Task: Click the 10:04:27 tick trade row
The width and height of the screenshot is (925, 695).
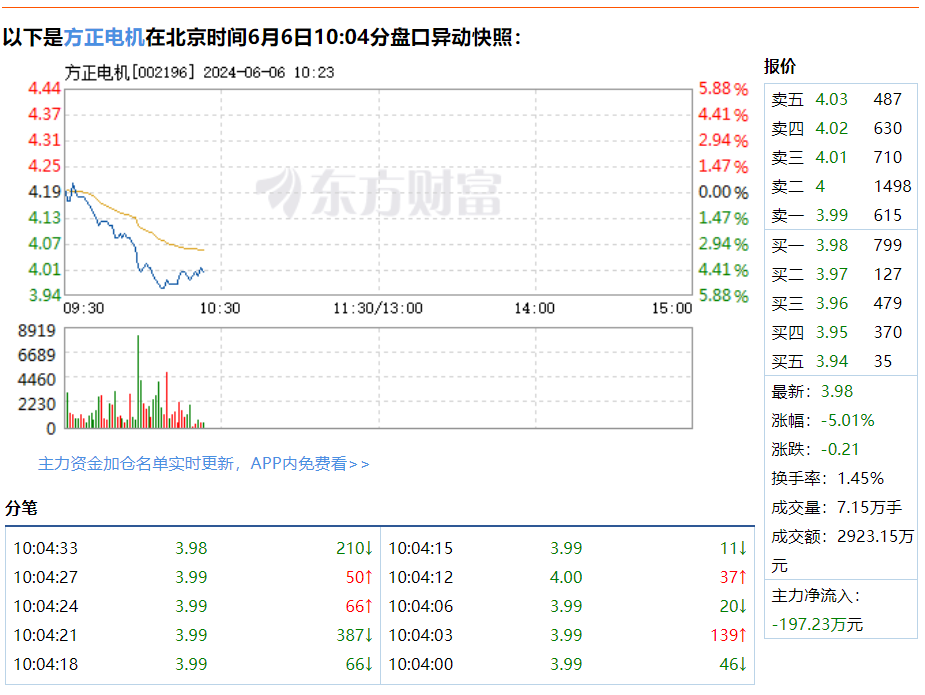Action: coord(193,577)
